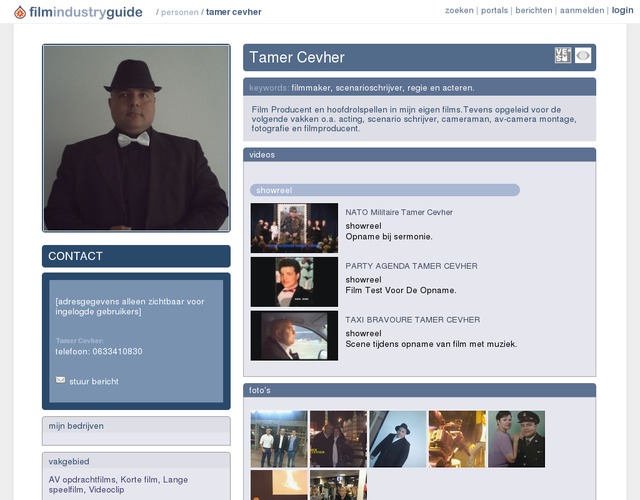Click the login link
Image resolution: width=640 pixels, height=500 pixels.
coord(622,10)
